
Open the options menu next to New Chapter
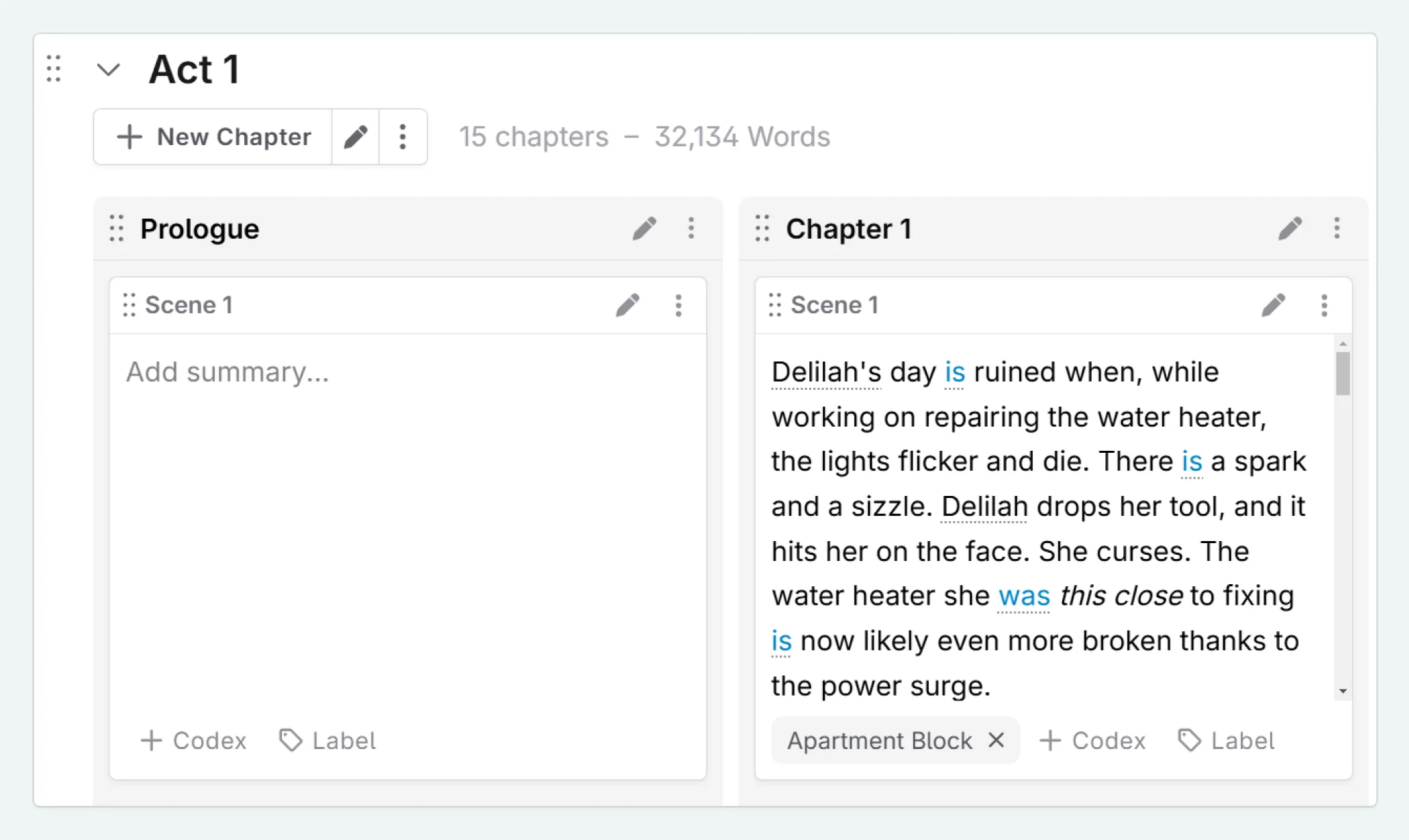[402, 136]
